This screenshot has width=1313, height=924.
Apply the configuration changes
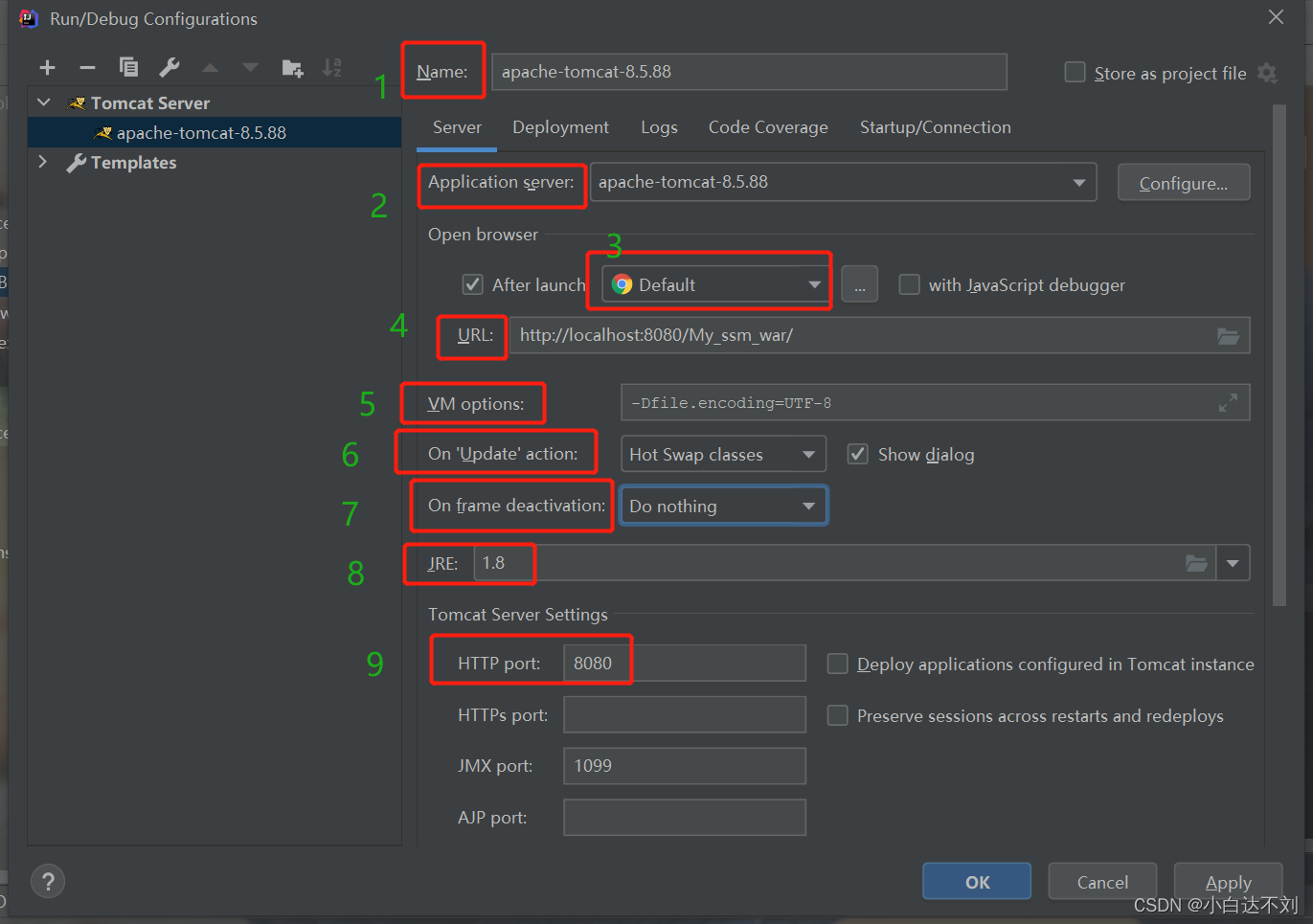click(1228, 881)
